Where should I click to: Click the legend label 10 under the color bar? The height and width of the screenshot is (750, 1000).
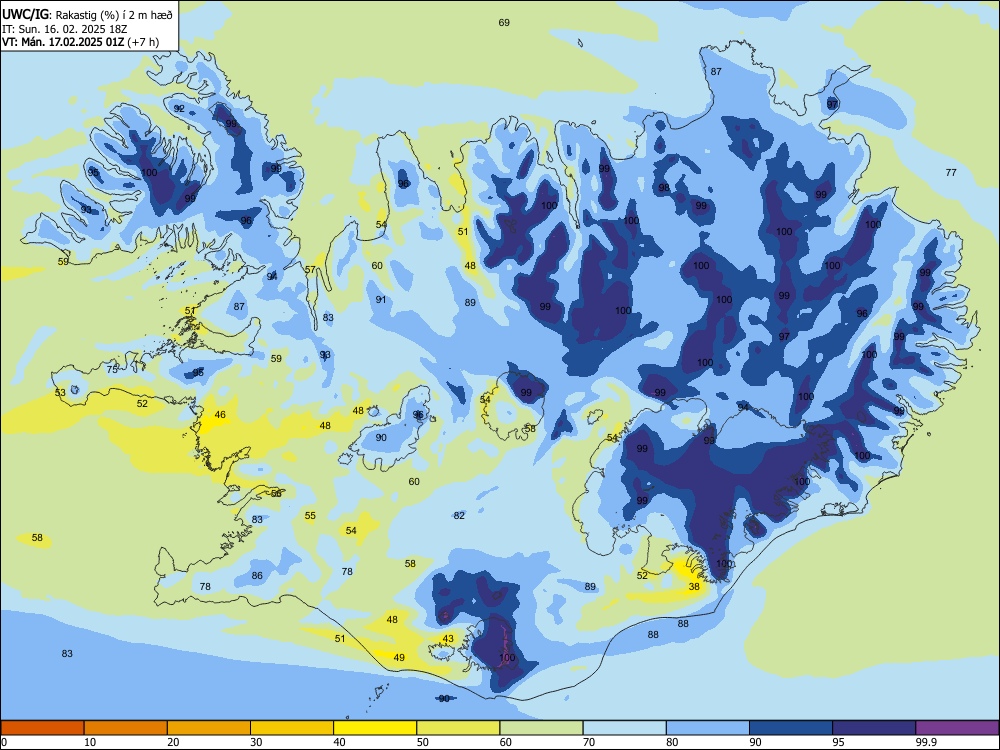(x=90, y=742)
